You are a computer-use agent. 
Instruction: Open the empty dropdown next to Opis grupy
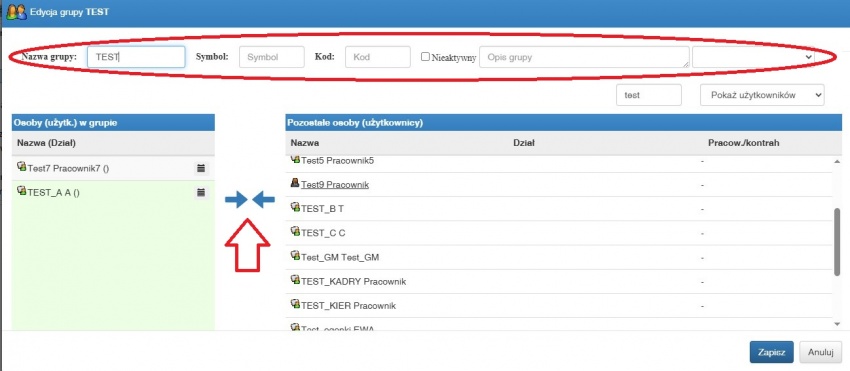[x=754, y=57]
